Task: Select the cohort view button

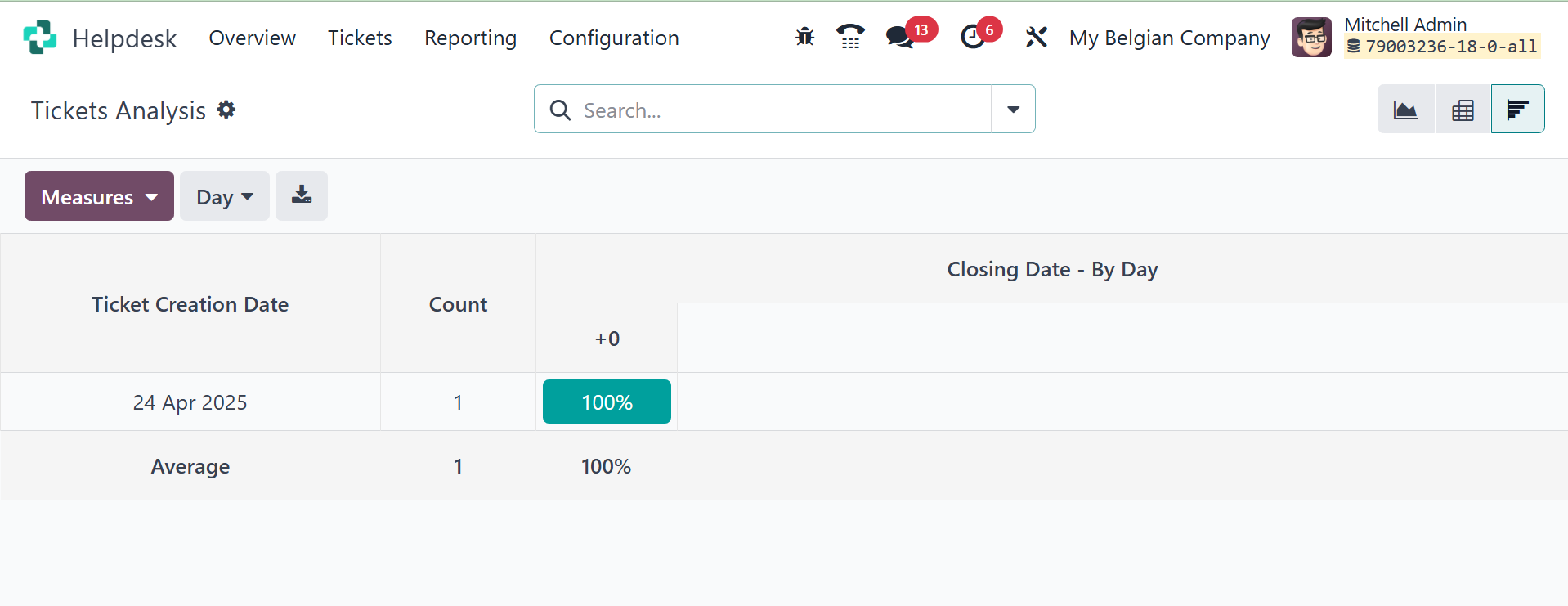Action: 1517,109
